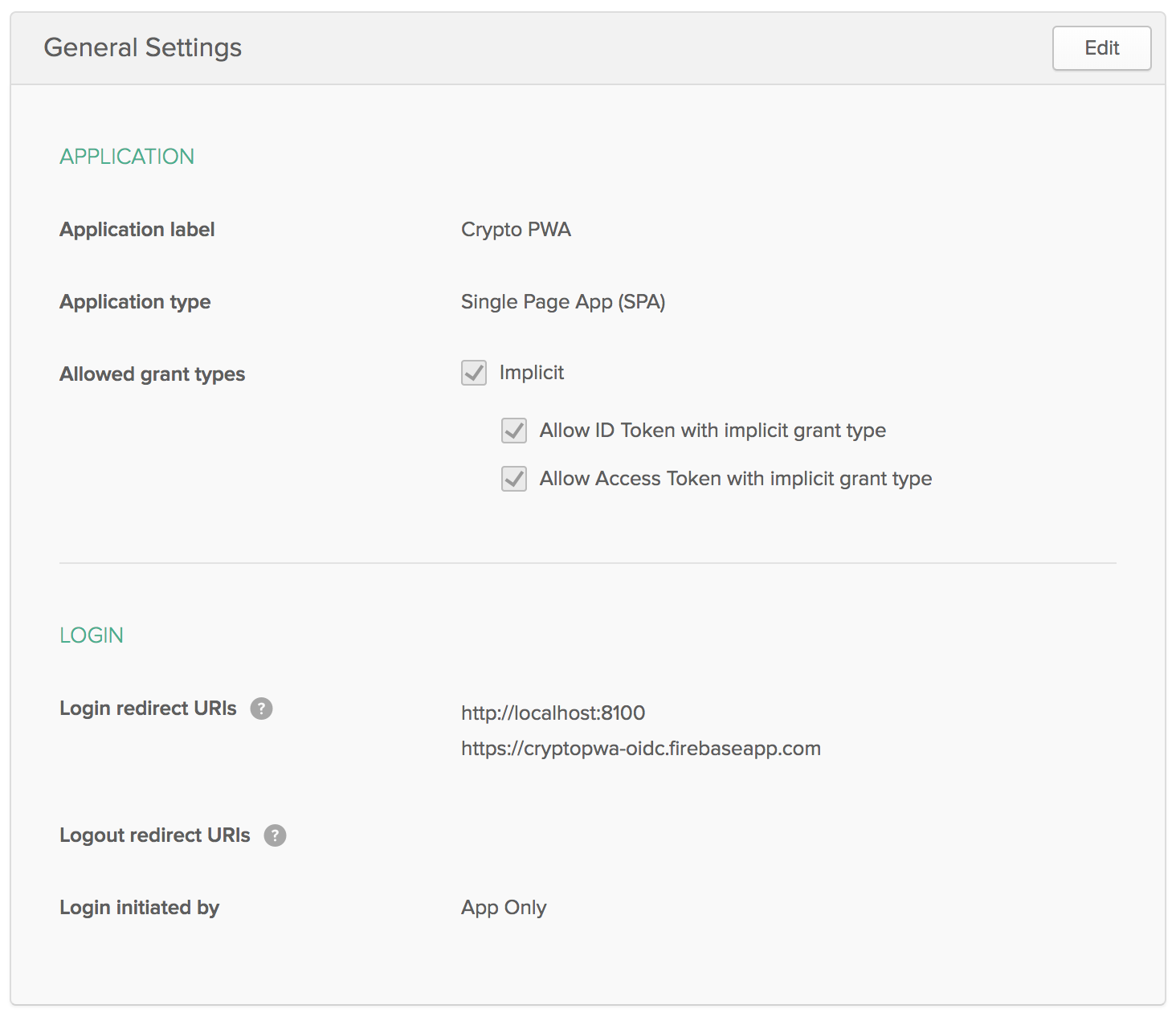This screenshot has width=1176, height=1017.
Task: Click the App Only login initiated value
Action: pos(504,908)
